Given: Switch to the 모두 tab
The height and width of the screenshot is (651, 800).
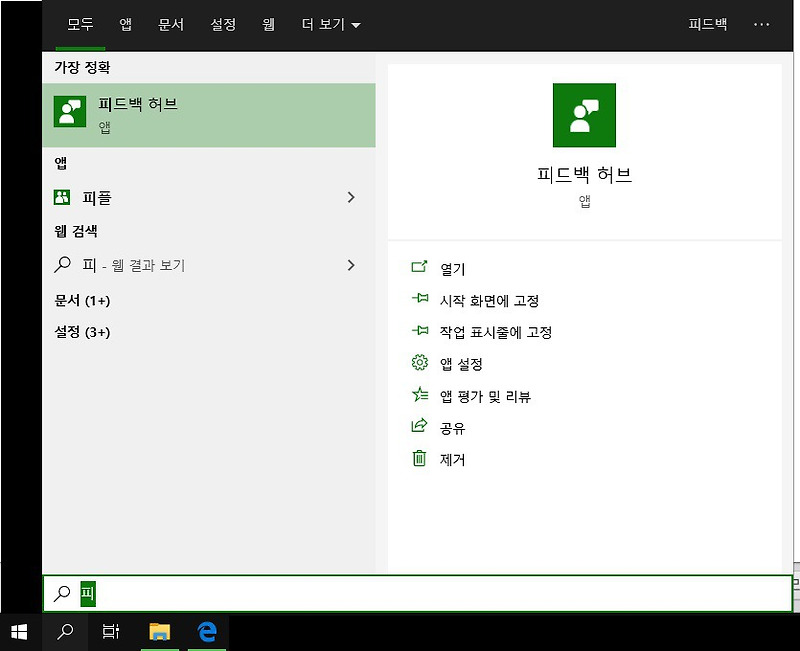Looking at the screenshot, I should pyautogui.click(x=80, y=25).
